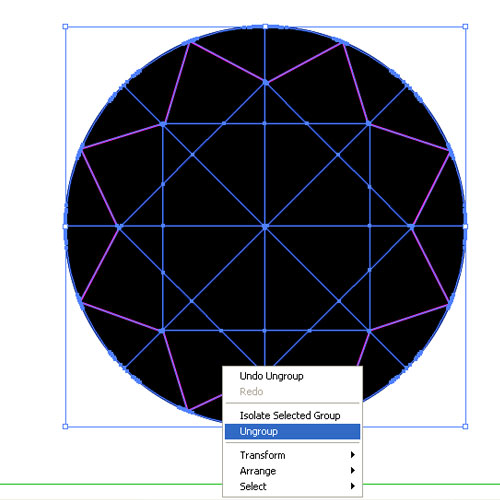Viewport: 500px width, 500px height.
Task: Click Ungroup in the context menu
Action: click(292, 431)
